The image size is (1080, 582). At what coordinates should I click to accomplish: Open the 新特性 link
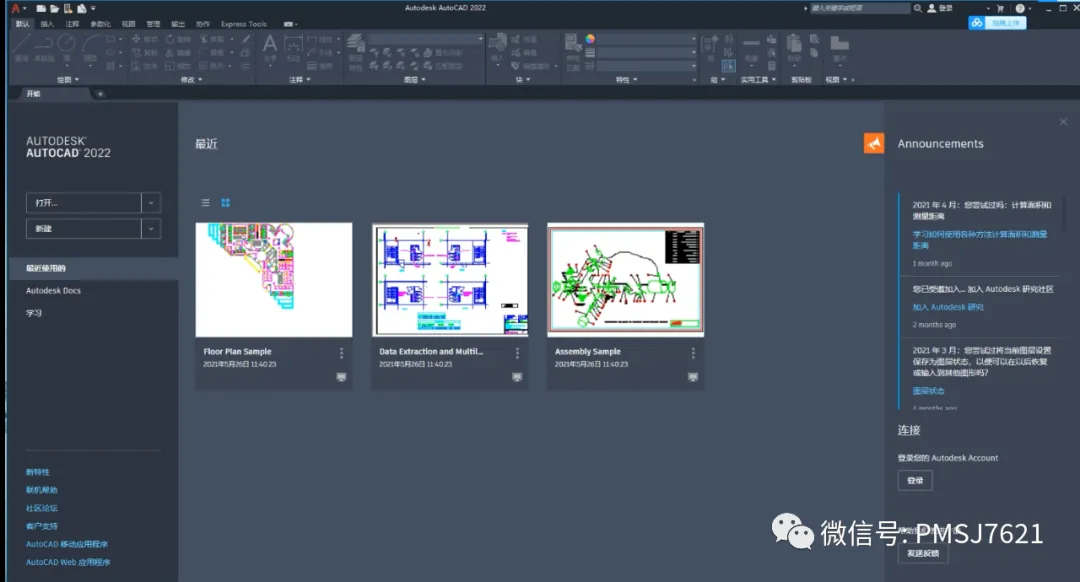click(x=37, y=472)
